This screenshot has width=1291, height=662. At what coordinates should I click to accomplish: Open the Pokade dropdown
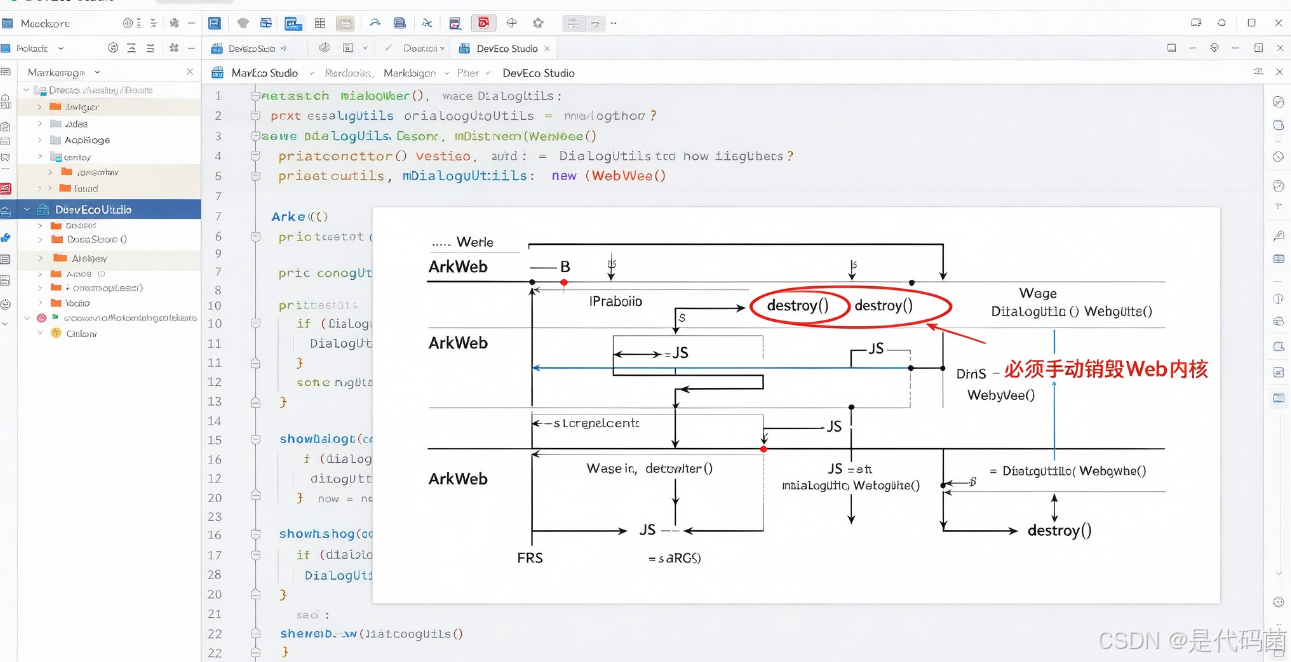[61, 48]
